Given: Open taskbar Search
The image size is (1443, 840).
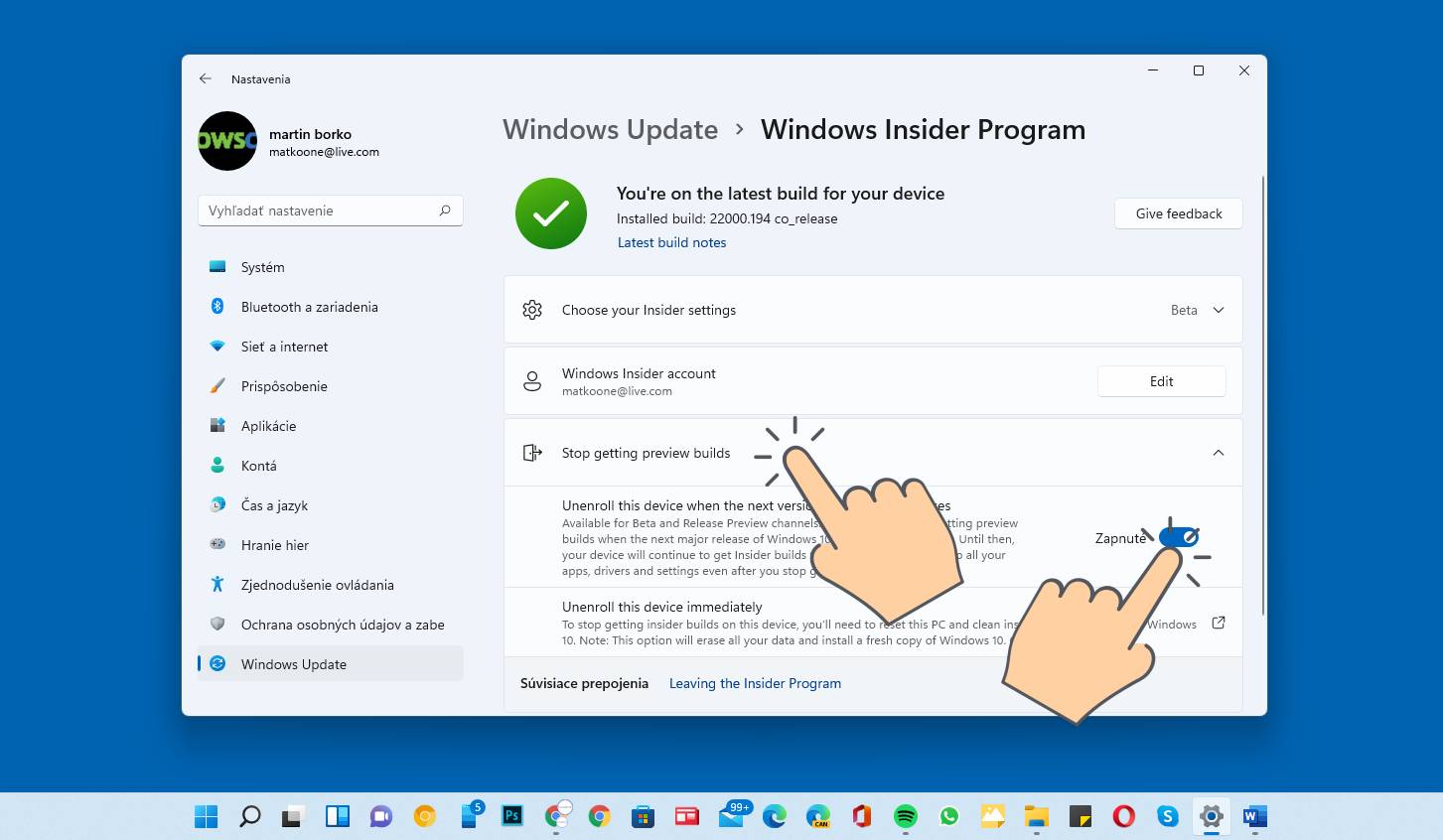Looking at the screenshot, I should point(250,816).
